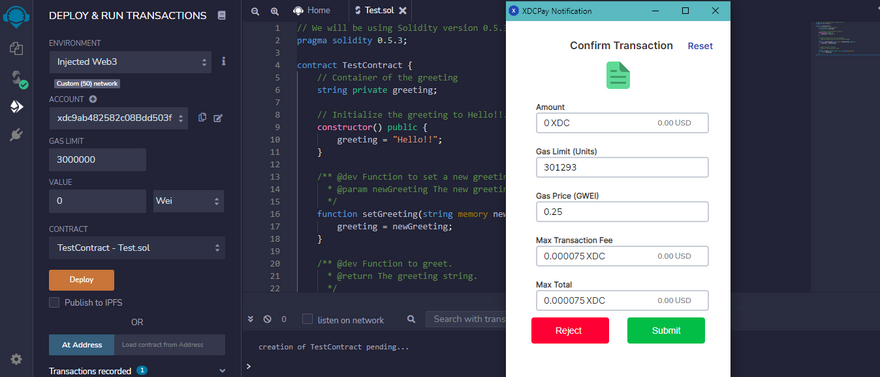Image resolution: width=880 pixels, height=377 pixels.
Task: Click XDCPay Gas Limit units field
Action: [622, 167]
